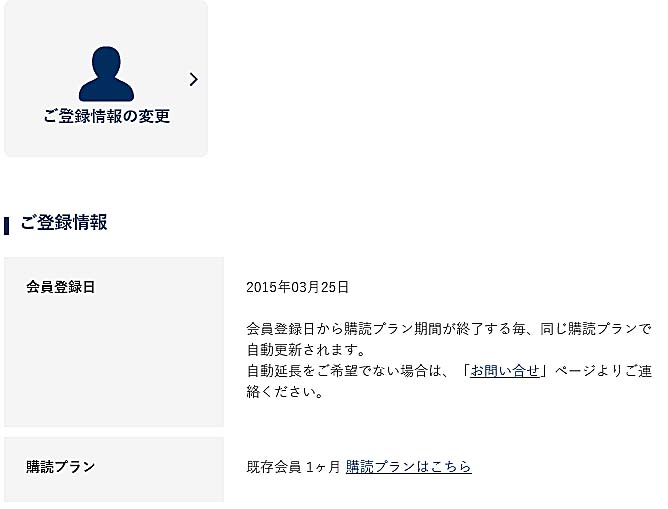Click blank card area above the profile icon
Image resolution: width=668 pixels, height=509 pixels.
tap(106, 23)
